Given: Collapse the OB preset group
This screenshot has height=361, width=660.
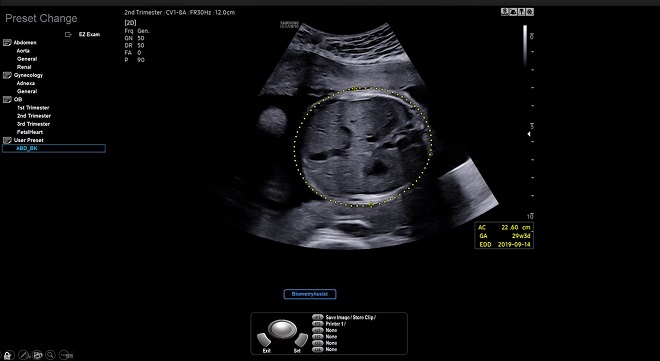Looking at the screenshot, I should click(x=7, y=100).
